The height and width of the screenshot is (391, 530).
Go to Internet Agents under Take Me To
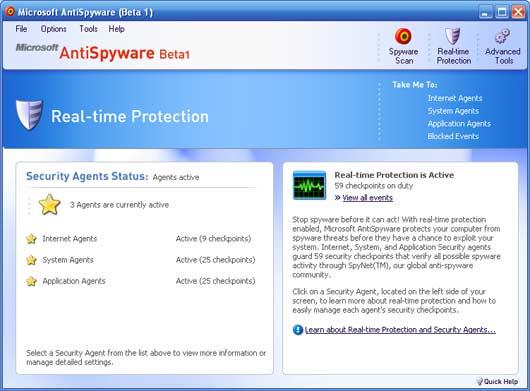[455, 98]
